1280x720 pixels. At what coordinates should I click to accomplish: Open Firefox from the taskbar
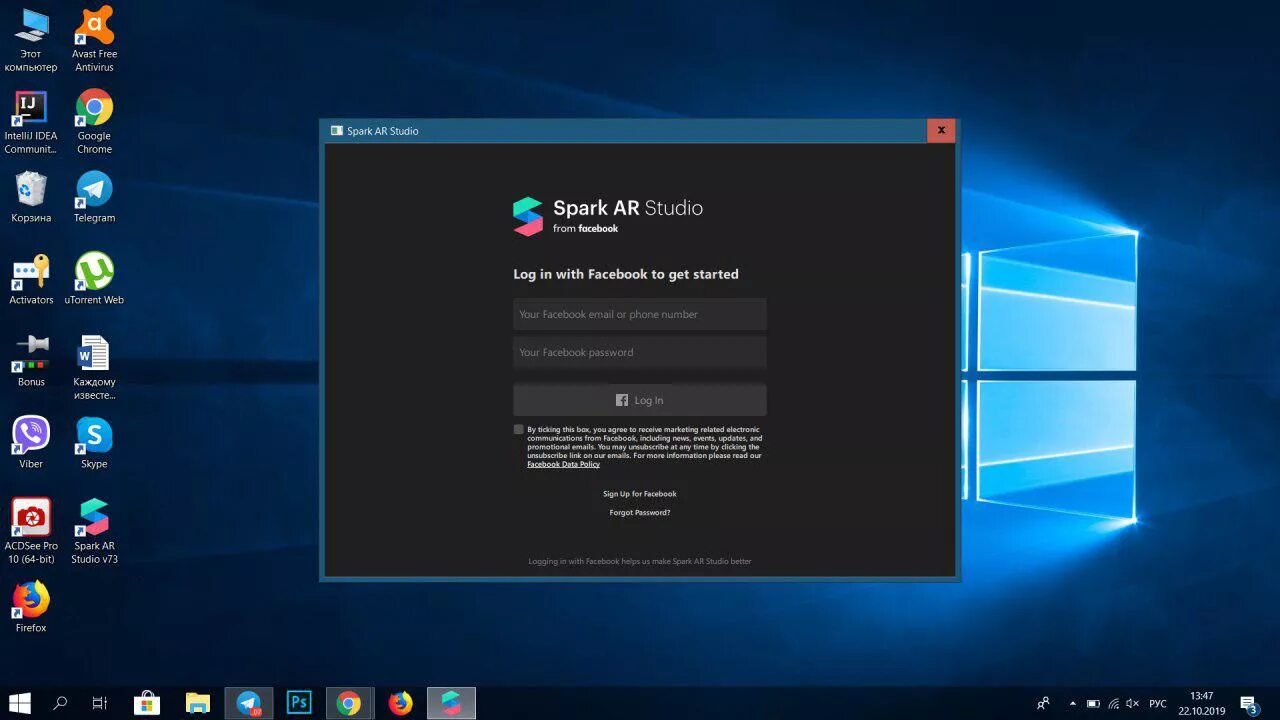point(400,703)
